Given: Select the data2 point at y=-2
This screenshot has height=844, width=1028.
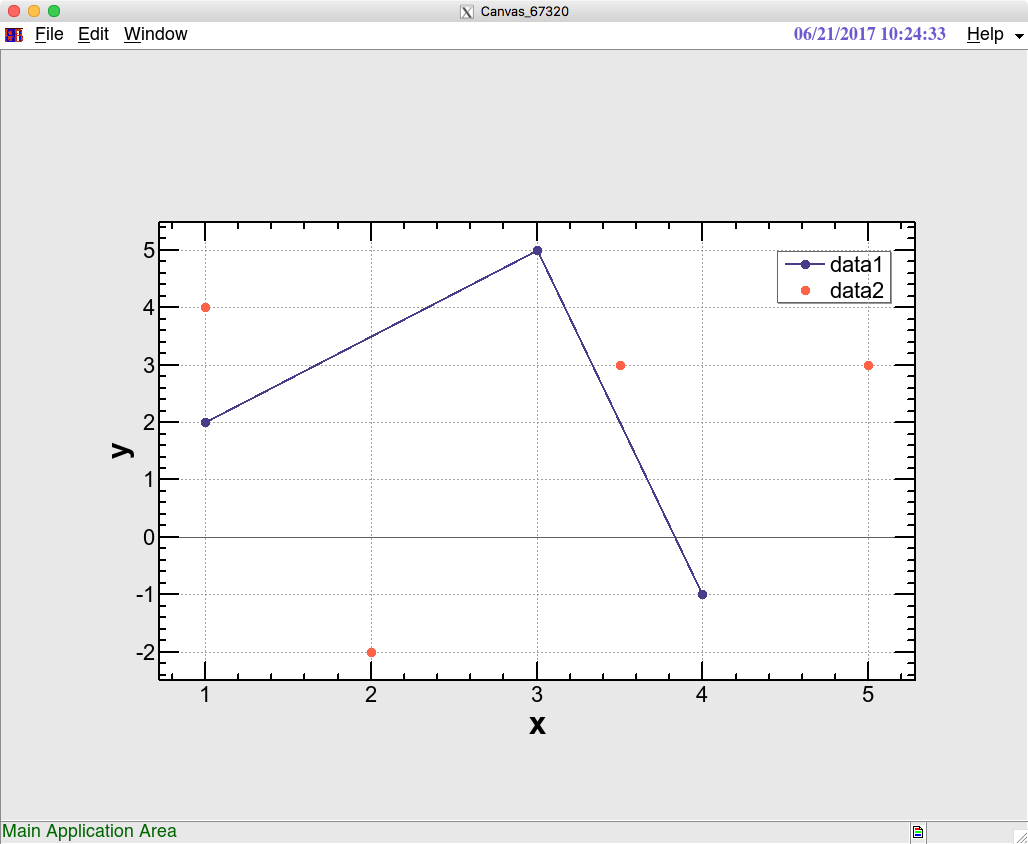Looking at the screenshot, I should (372, 653).
